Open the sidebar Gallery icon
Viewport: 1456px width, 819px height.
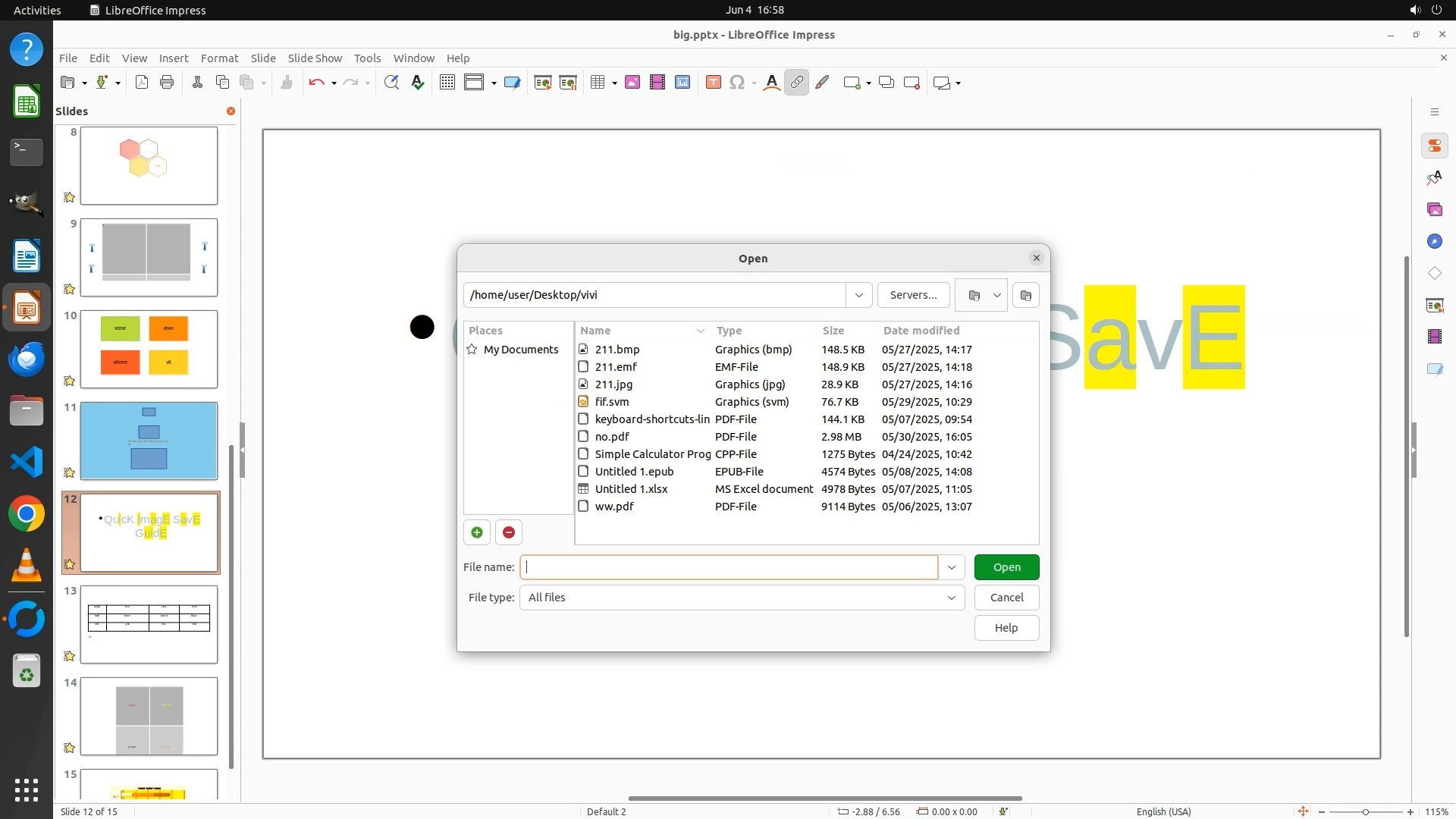pyautogui.click(x=1434, y=209)
